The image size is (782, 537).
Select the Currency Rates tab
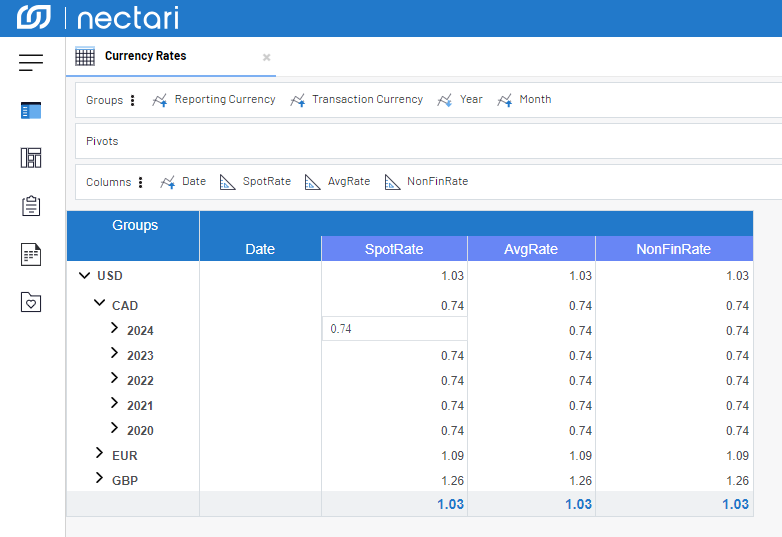145,56
